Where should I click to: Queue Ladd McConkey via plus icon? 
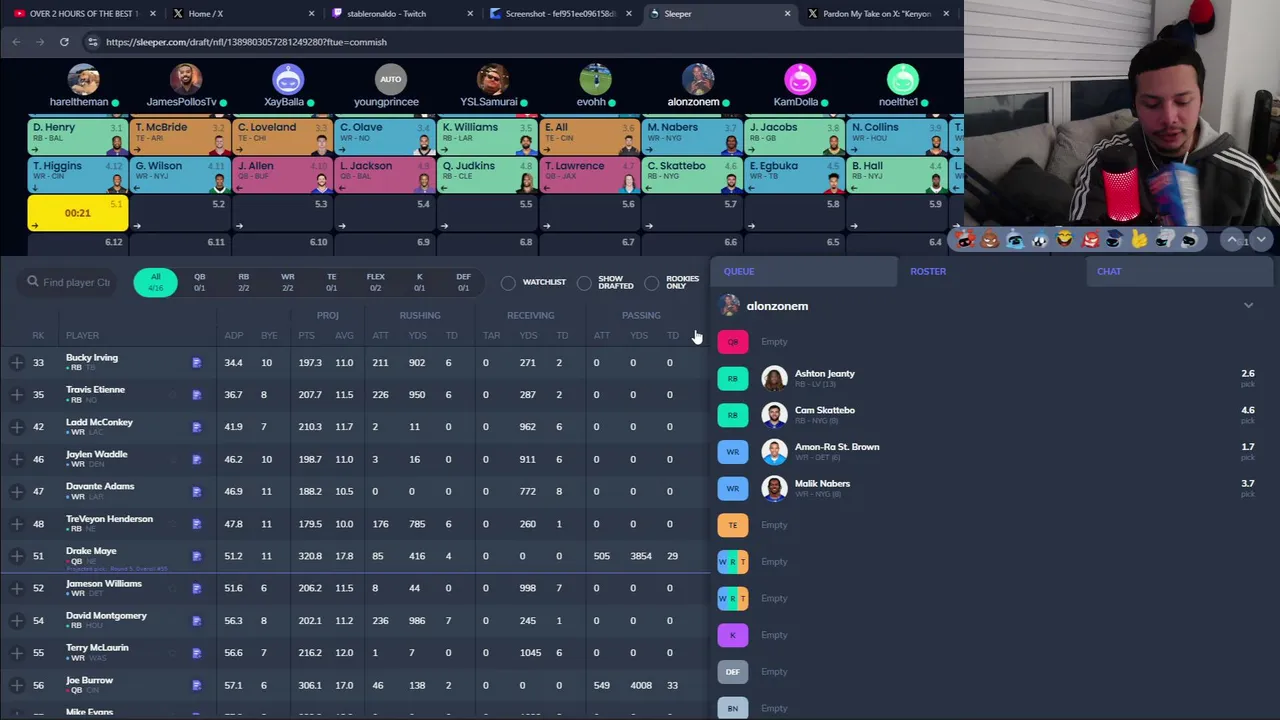point(17,427)
